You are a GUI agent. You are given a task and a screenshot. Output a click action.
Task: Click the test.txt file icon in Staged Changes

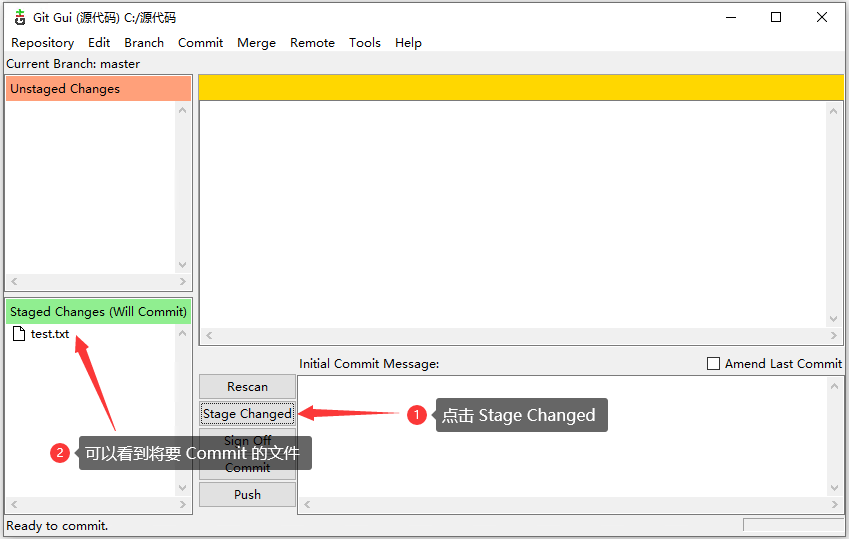tap(19, 334)
